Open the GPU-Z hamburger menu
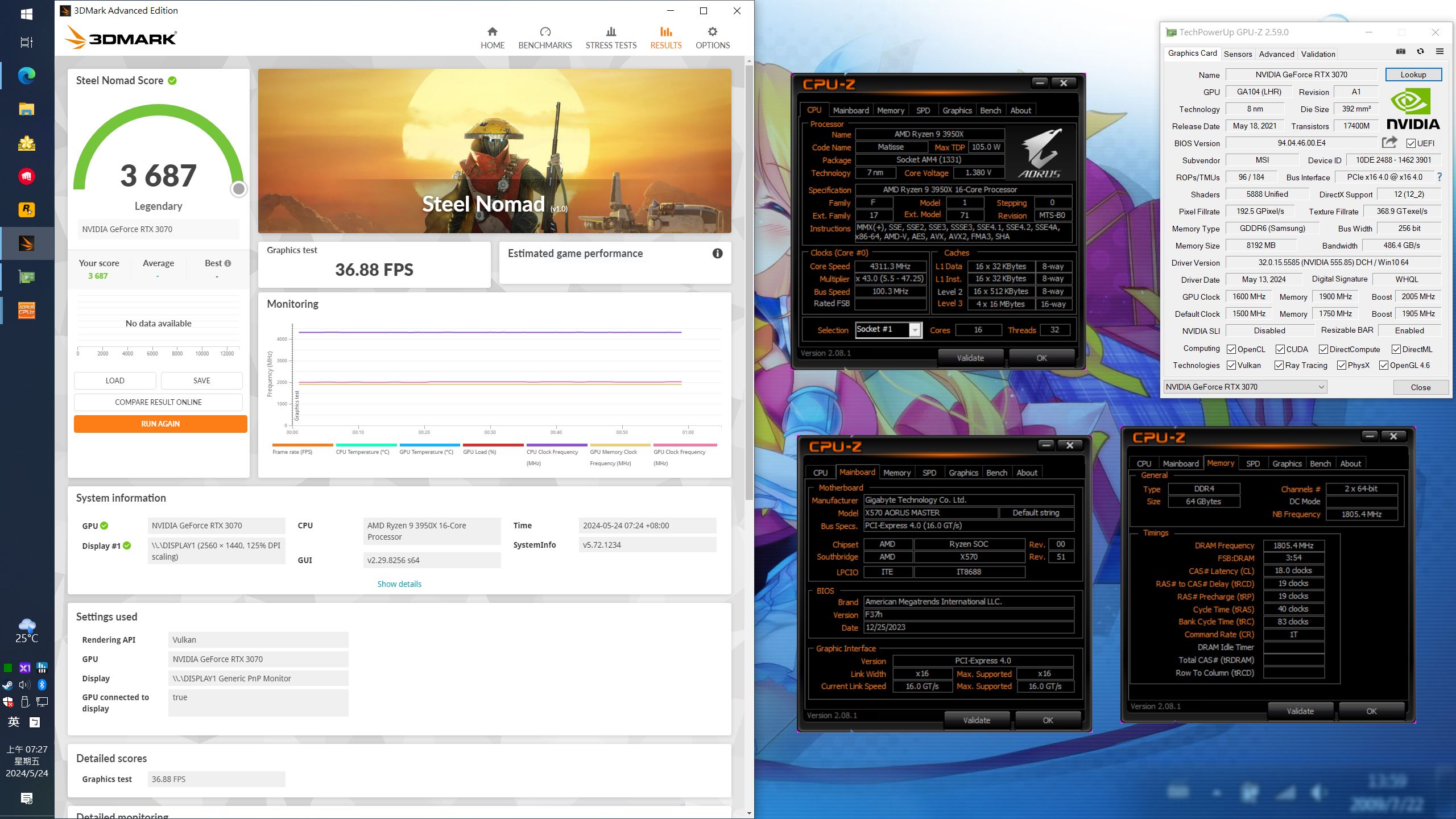Screen dimensions: 1456x819 (x=1440, y=52)
